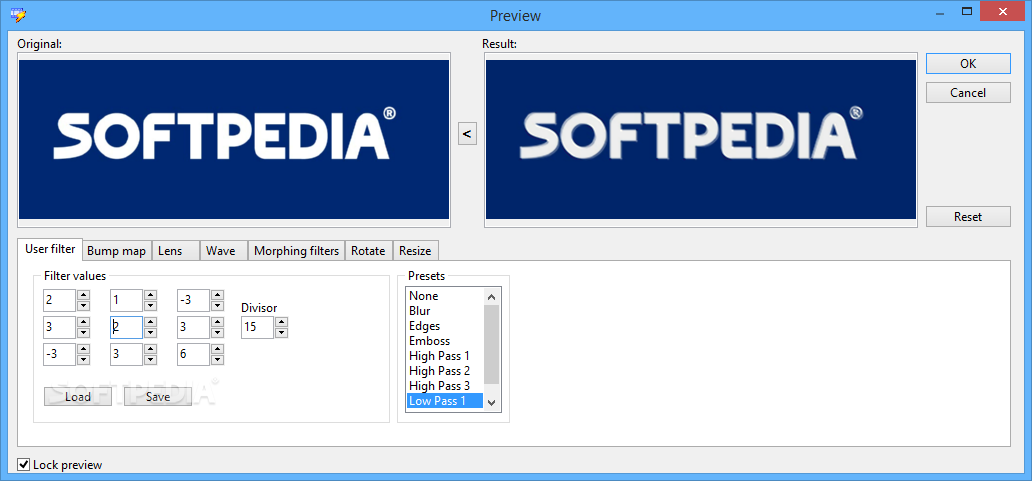
Task: Click the bottom-right filter value field (6)
Action: point(194,353)
